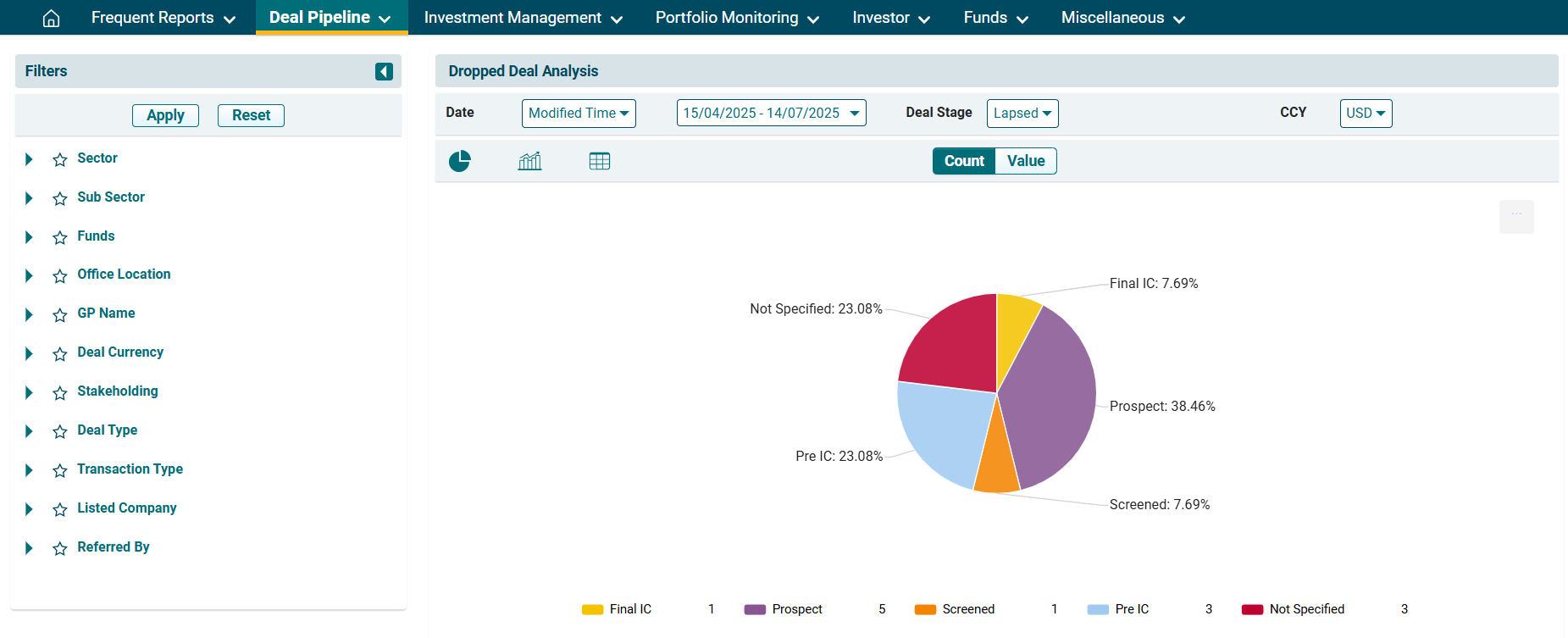Toggle chart to Value mode

click(1025, 161)
